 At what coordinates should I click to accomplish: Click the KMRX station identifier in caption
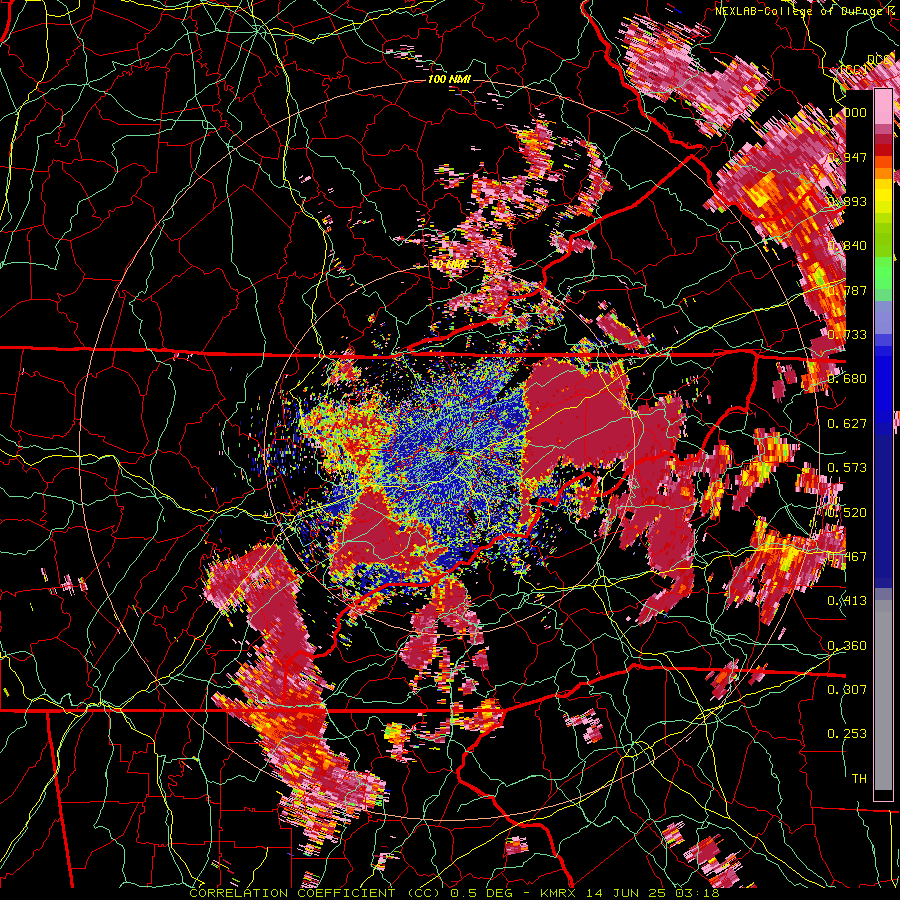pos(557,893)
